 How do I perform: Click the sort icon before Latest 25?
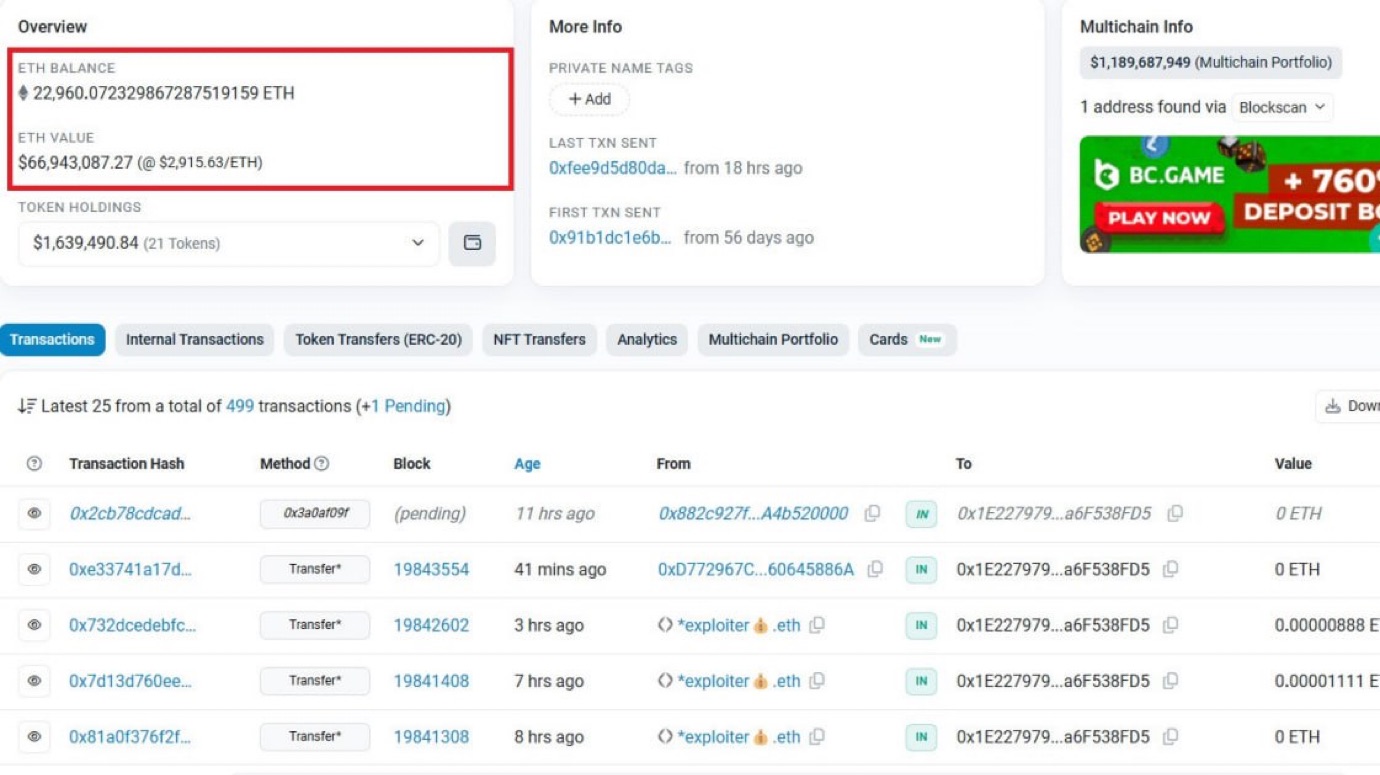tap(27, 407)
